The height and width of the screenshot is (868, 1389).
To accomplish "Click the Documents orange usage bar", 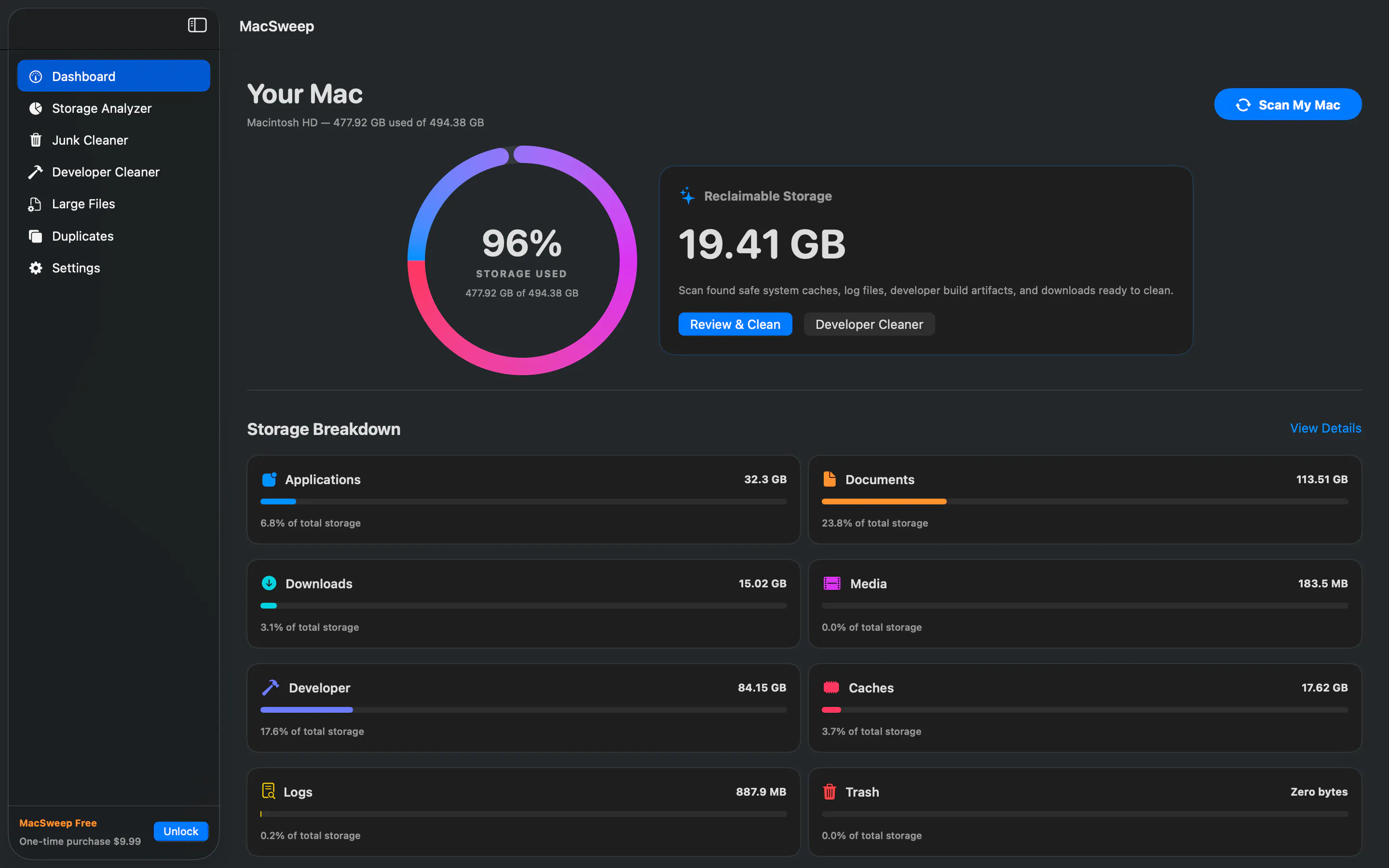I will (x=884, y=502).
